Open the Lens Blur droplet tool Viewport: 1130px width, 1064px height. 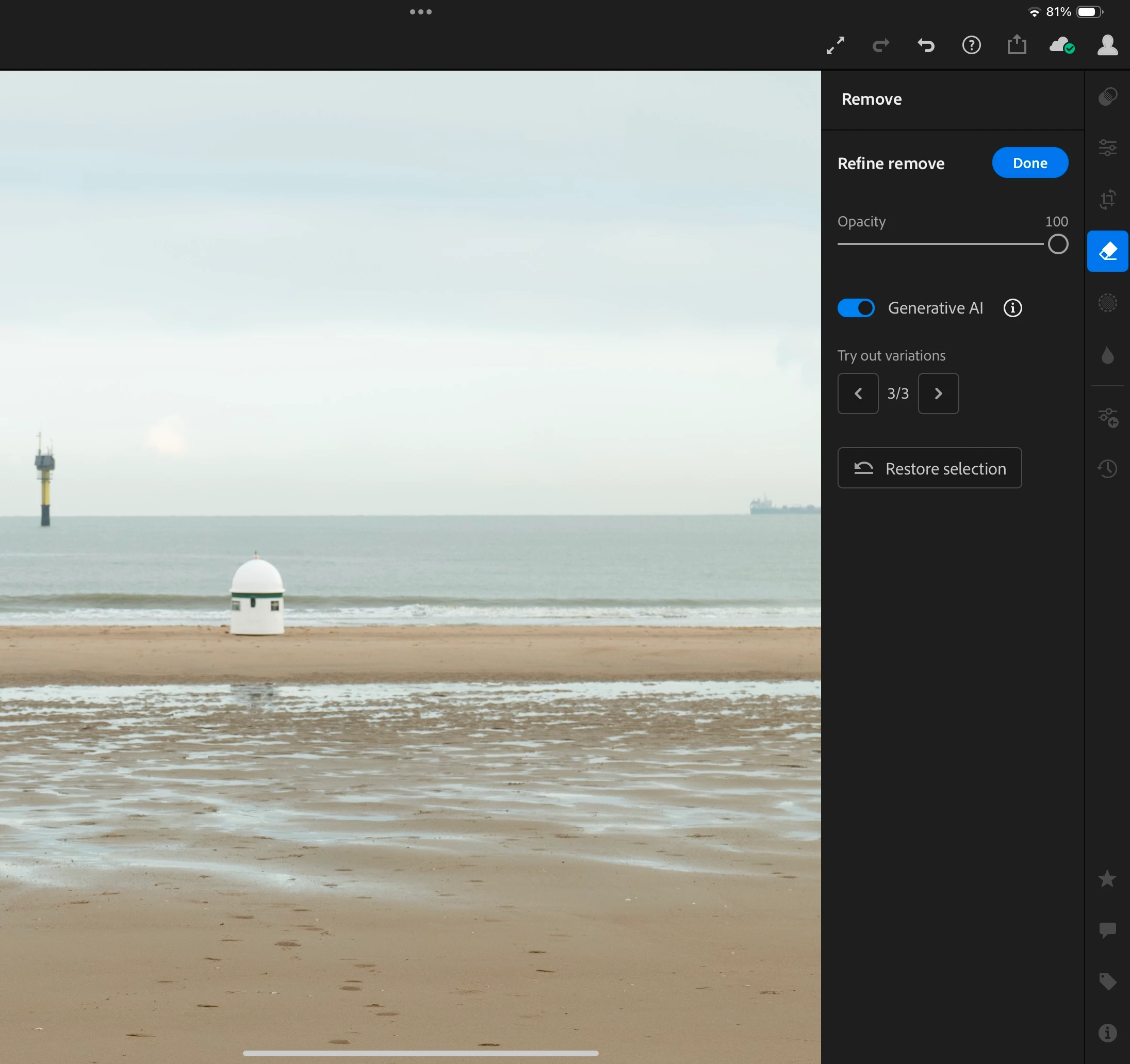[1107, 355]
